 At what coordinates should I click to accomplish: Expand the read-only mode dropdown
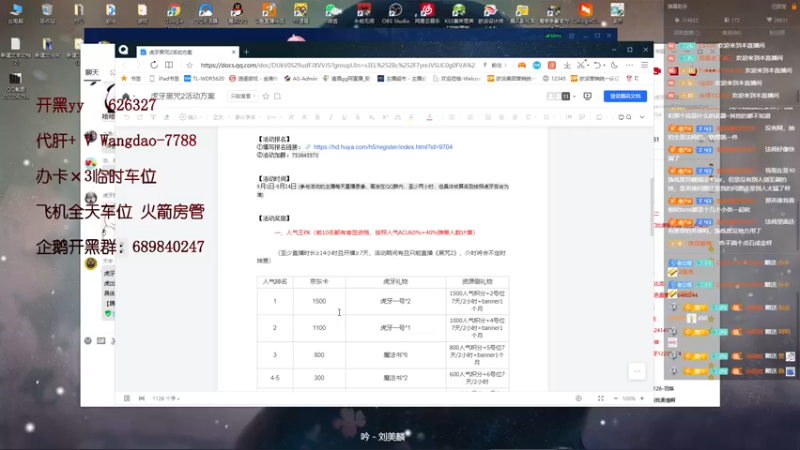[242, 96]
